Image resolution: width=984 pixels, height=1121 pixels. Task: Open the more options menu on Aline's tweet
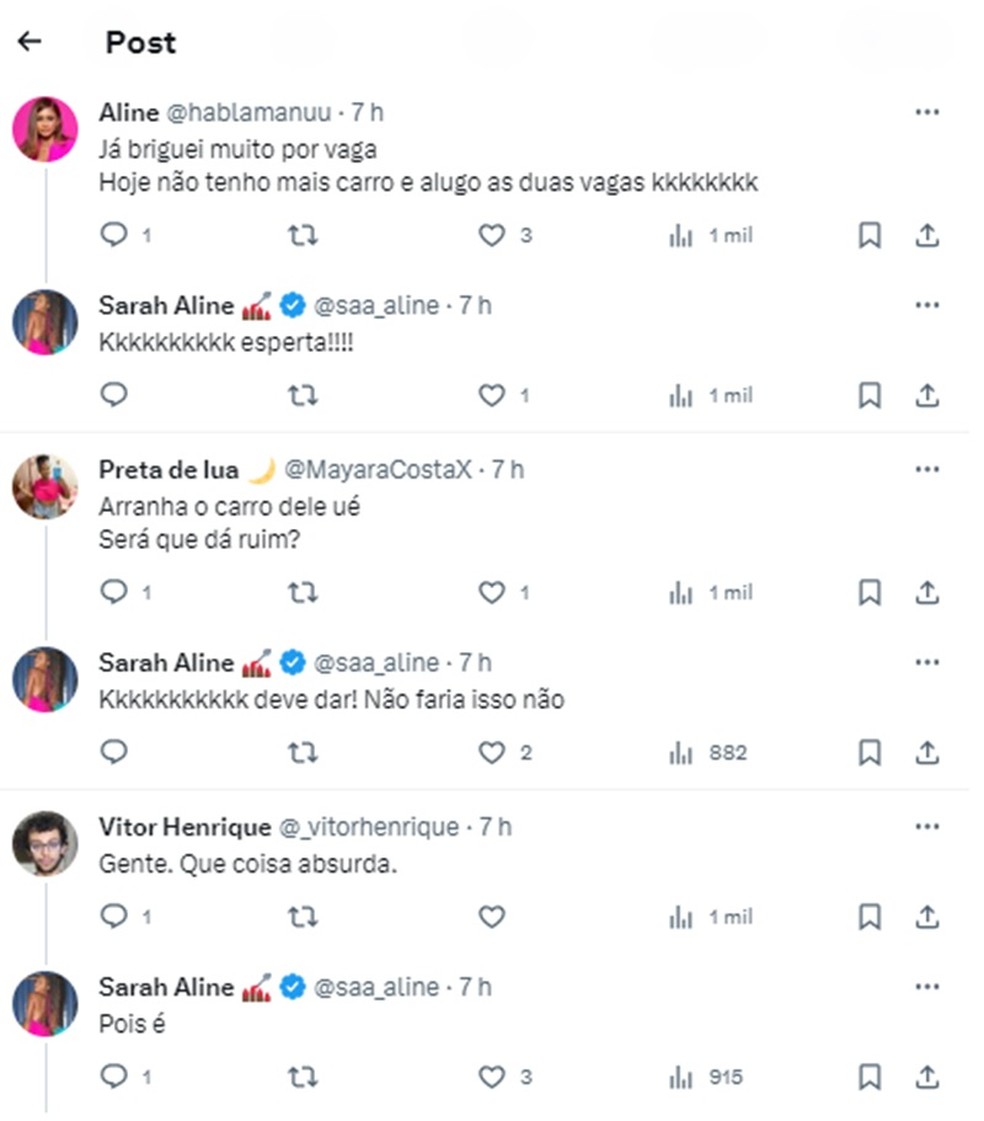[x=927, y=112]
